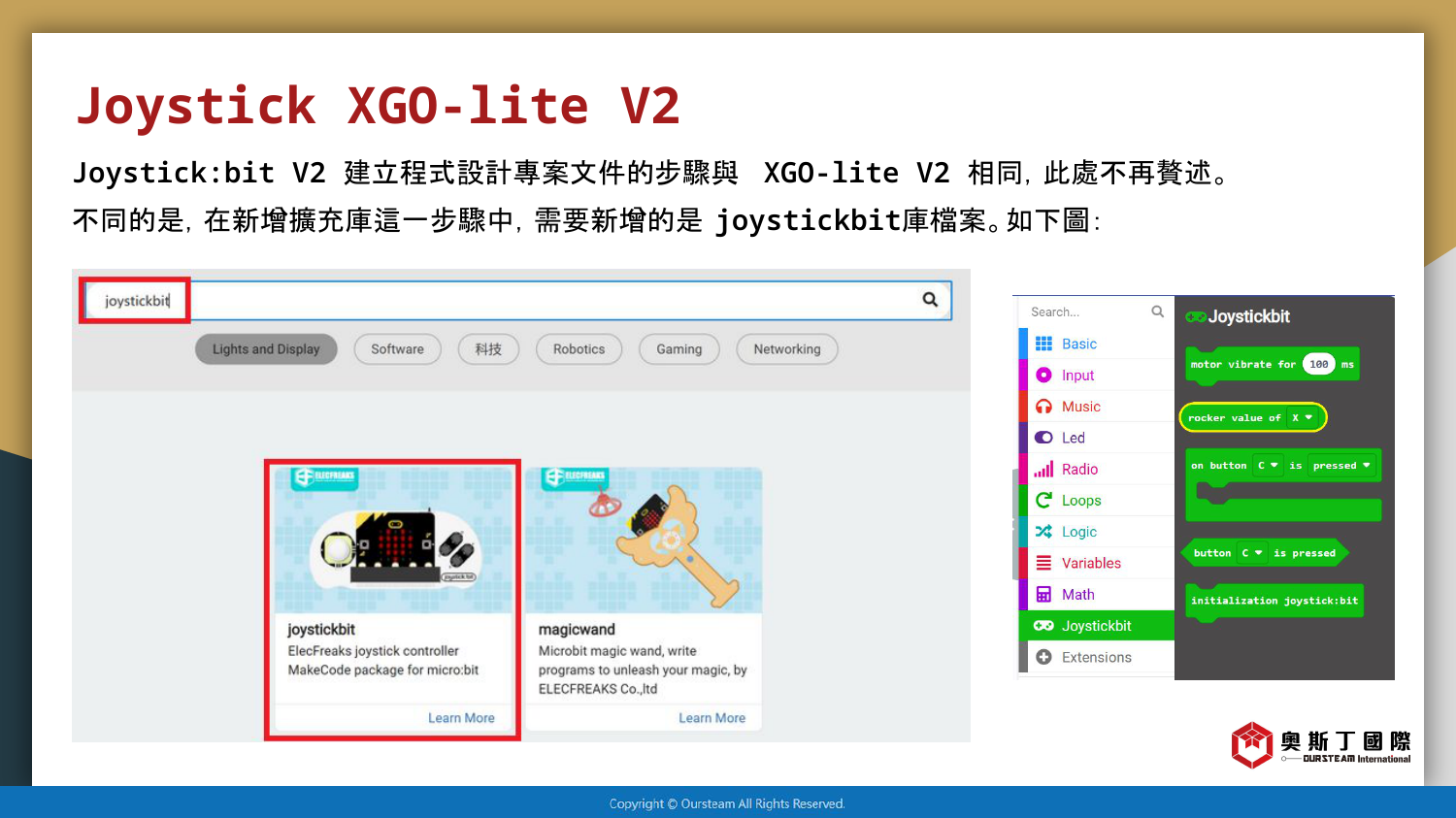Select the Gaming filter tag
The image size is (1456, 818).
coord(678,349)
